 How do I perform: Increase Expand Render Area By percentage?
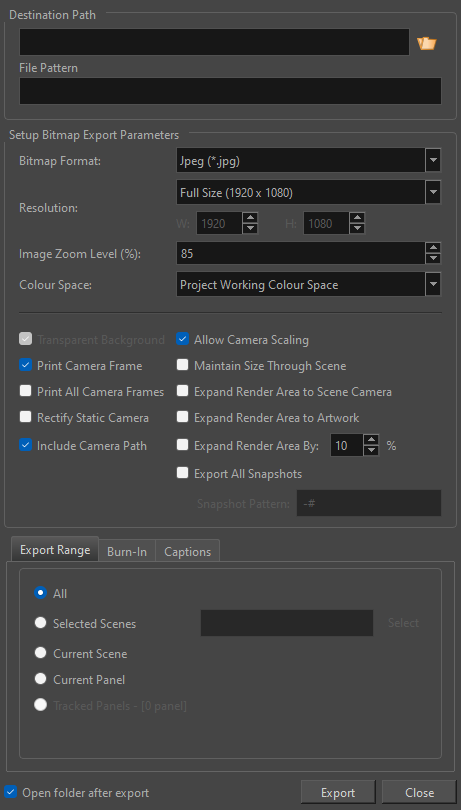371,440
